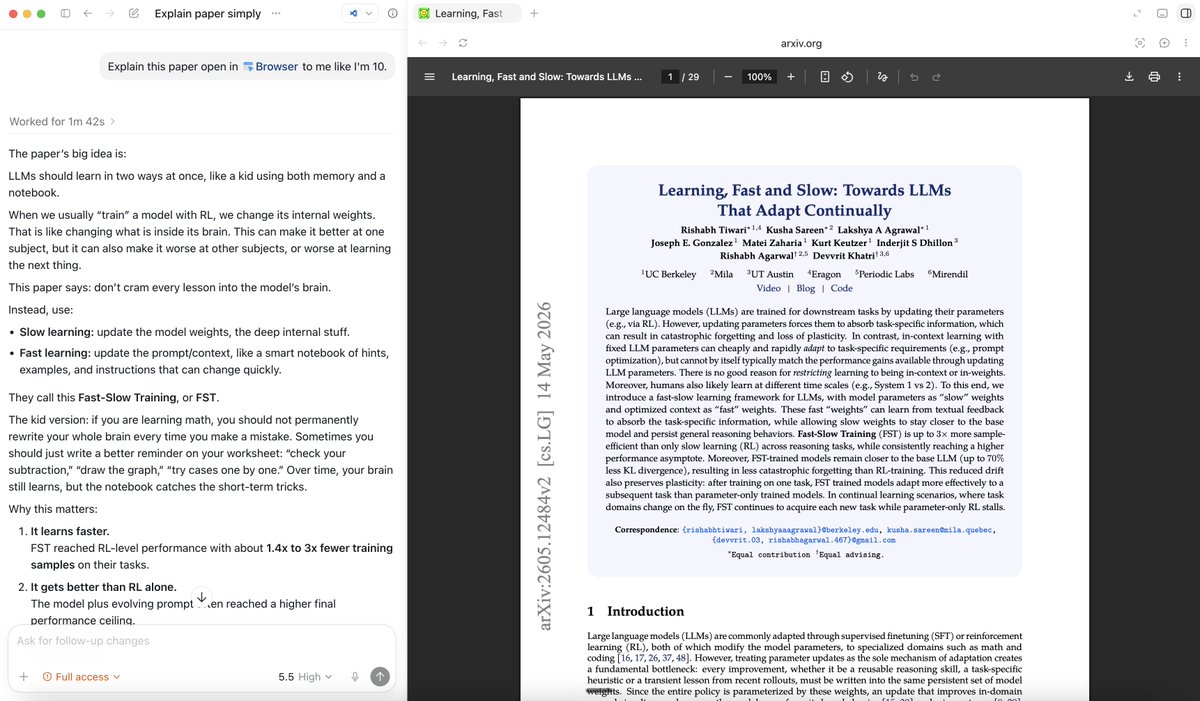Click the 100% zoom level field
The width and height of the screenshot is (1200, 701).
pyautogui.click(x=760, y=77)
